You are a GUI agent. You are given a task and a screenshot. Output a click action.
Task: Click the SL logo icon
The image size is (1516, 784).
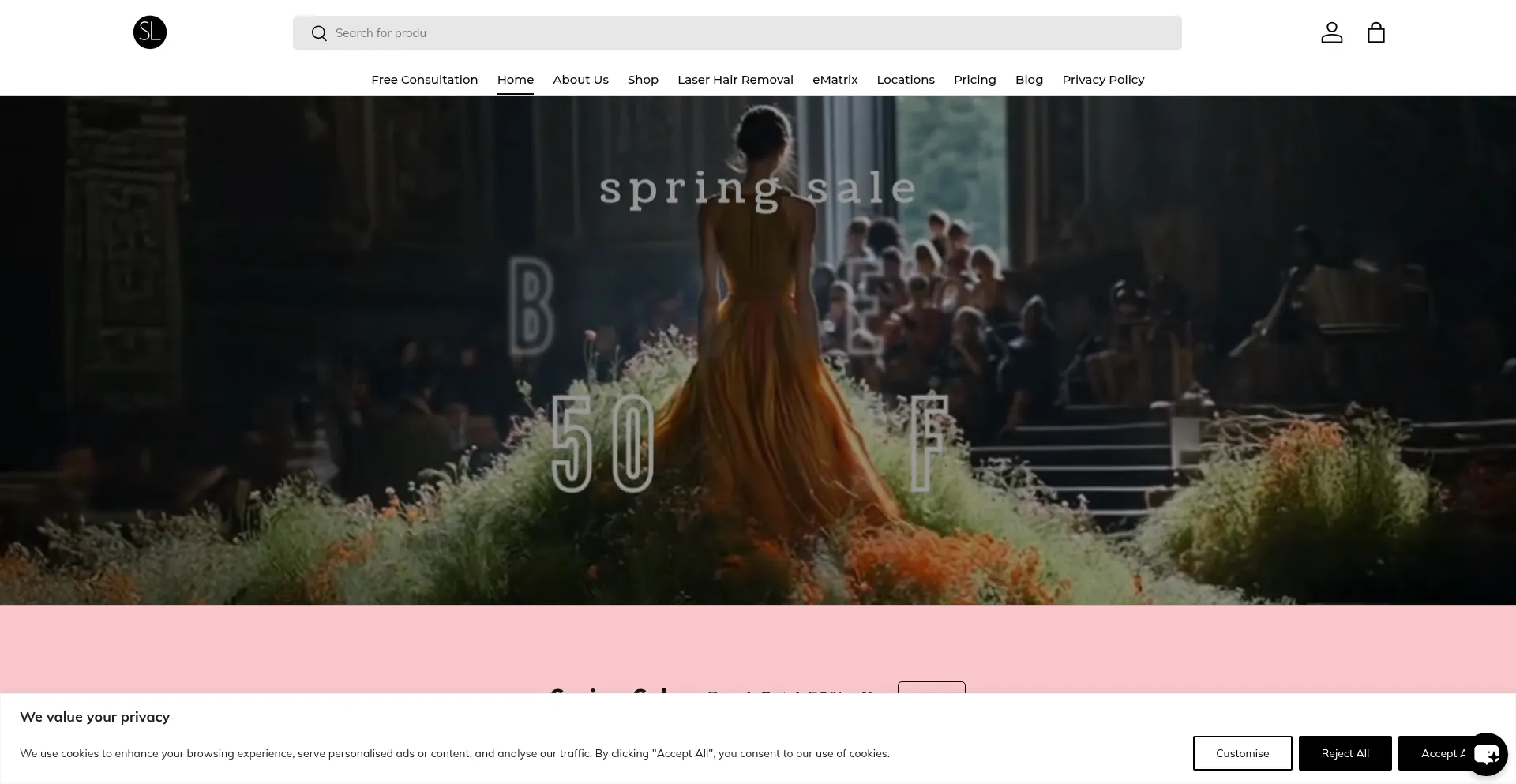(x=150, y=32)
